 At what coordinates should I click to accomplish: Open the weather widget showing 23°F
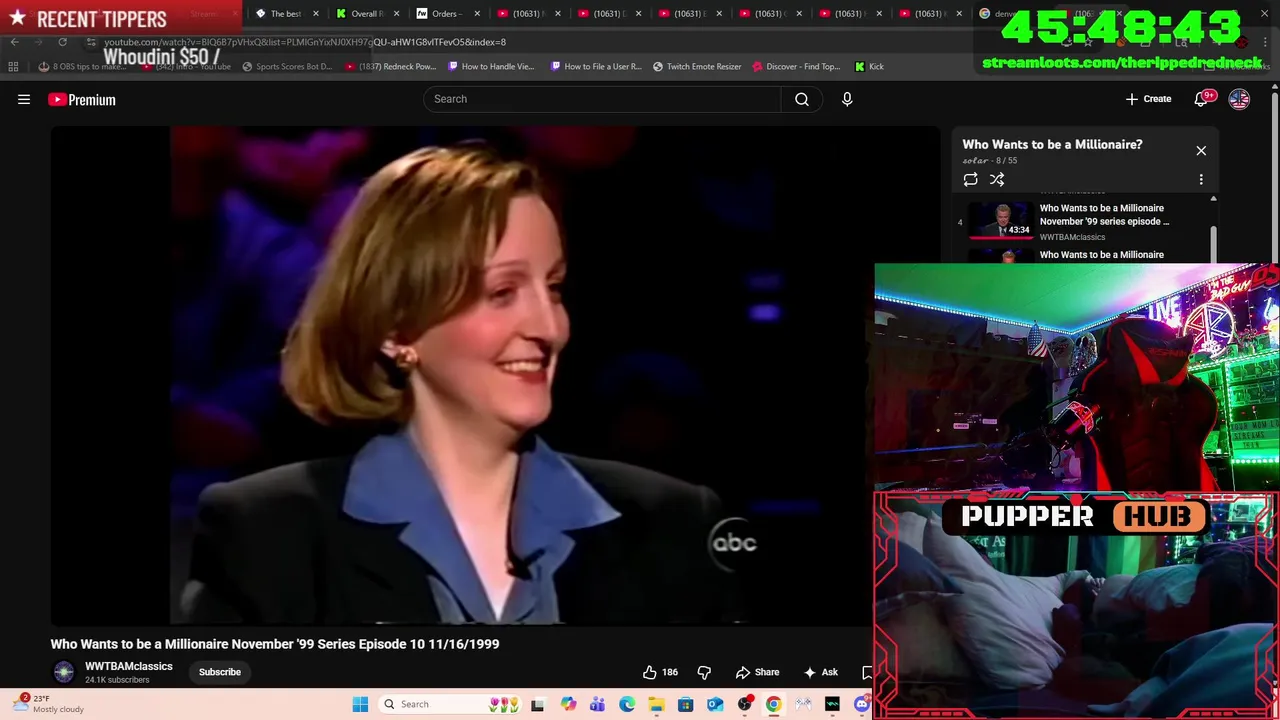pyautogui.click(x=50, y=704)
